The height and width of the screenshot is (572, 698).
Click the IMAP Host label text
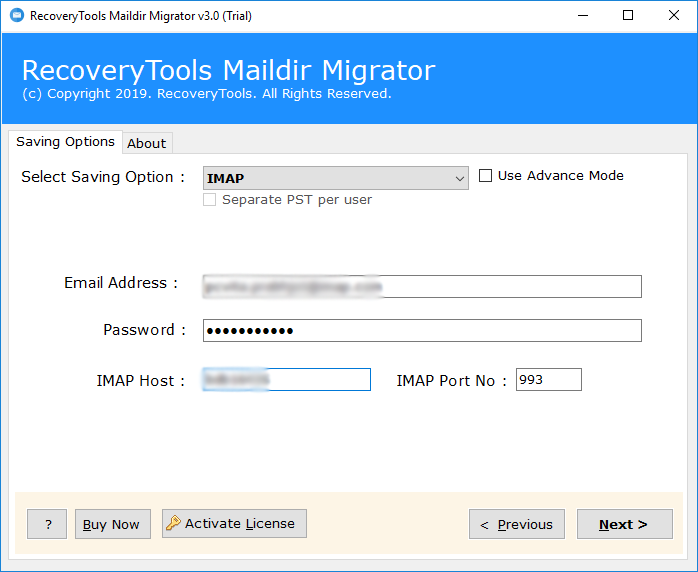coord(140,381)
